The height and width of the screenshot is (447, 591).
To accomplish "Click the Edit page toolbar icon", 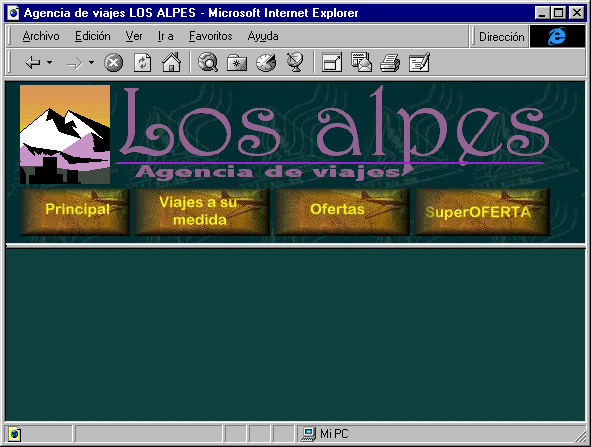I will click(420, 62).
